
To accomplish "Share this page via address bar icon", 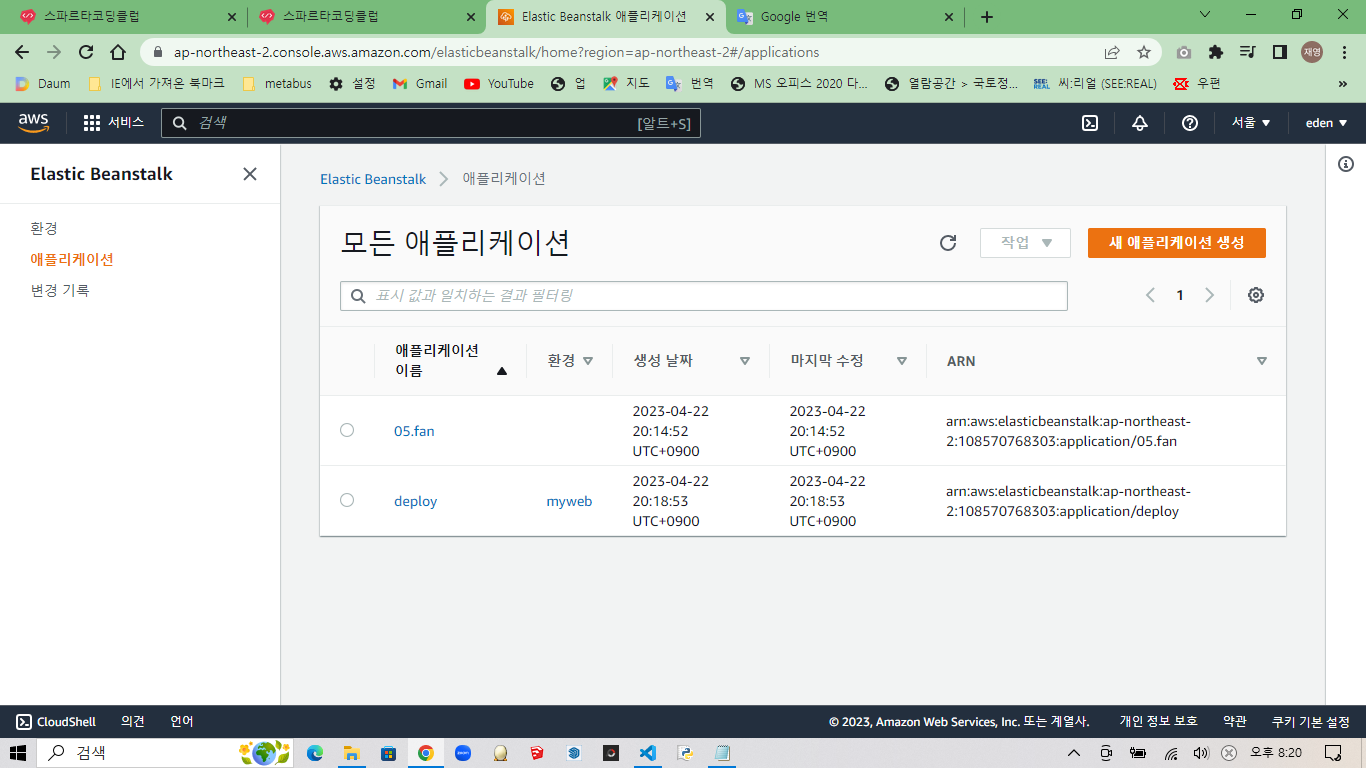I will tap(1112, 52).
